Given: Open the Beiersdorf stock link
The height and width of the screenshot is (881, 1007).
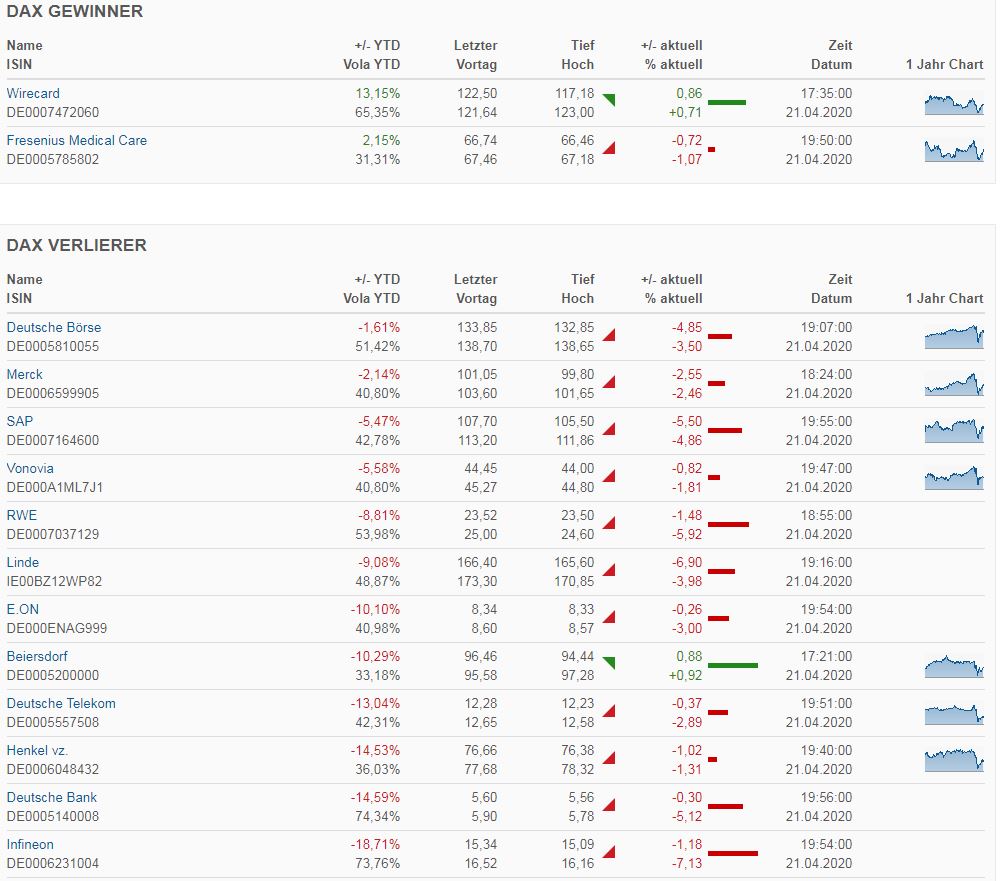Looking at the screenshot, I should point(37,656).
